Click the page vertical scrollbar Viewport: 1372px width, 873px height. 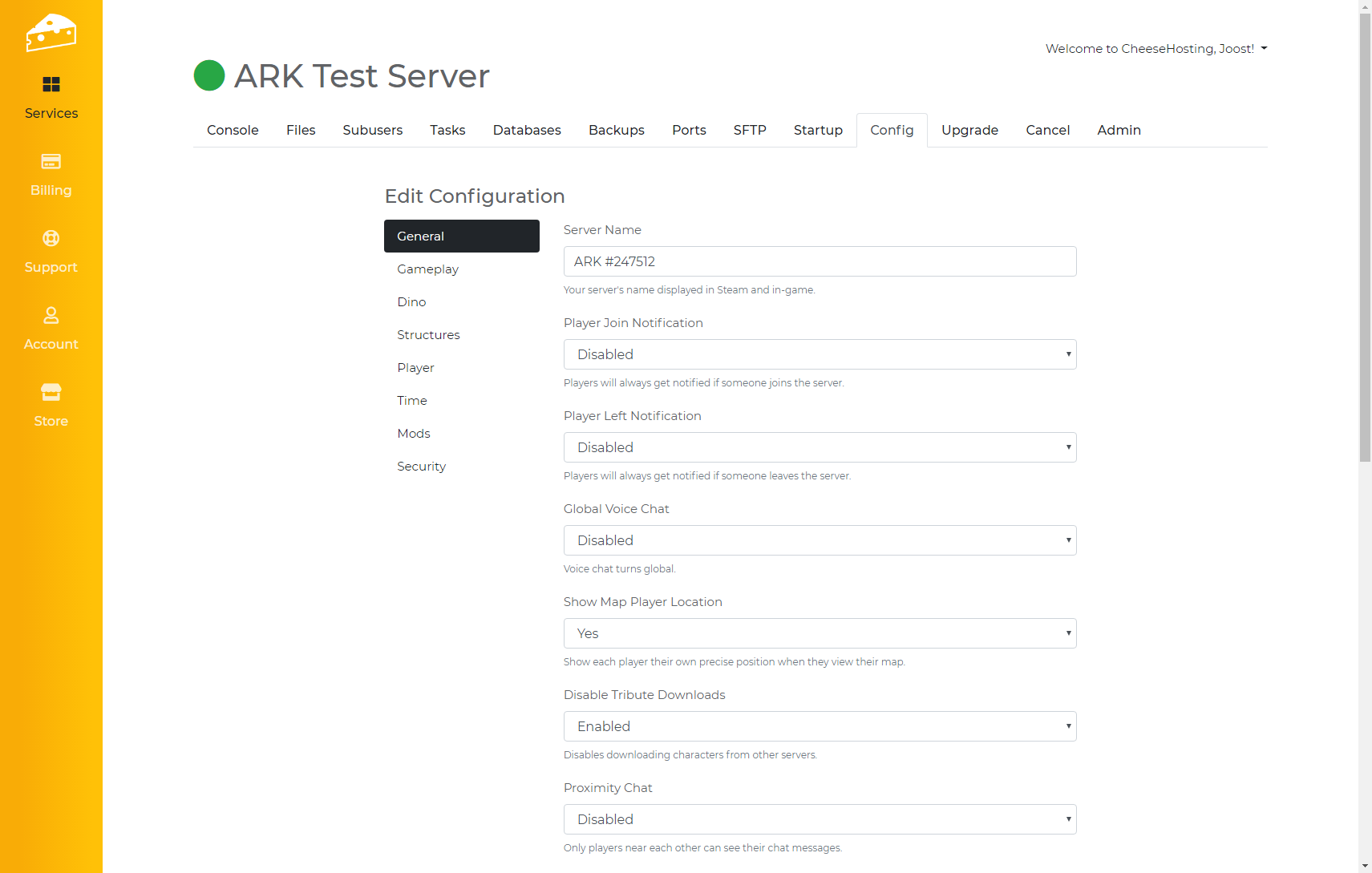click(x=1365, y=240)
